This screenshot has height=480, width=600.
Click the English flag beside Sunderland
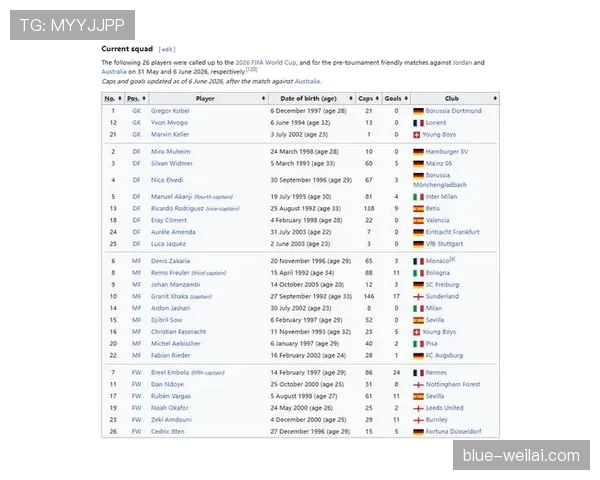(418, 297)
